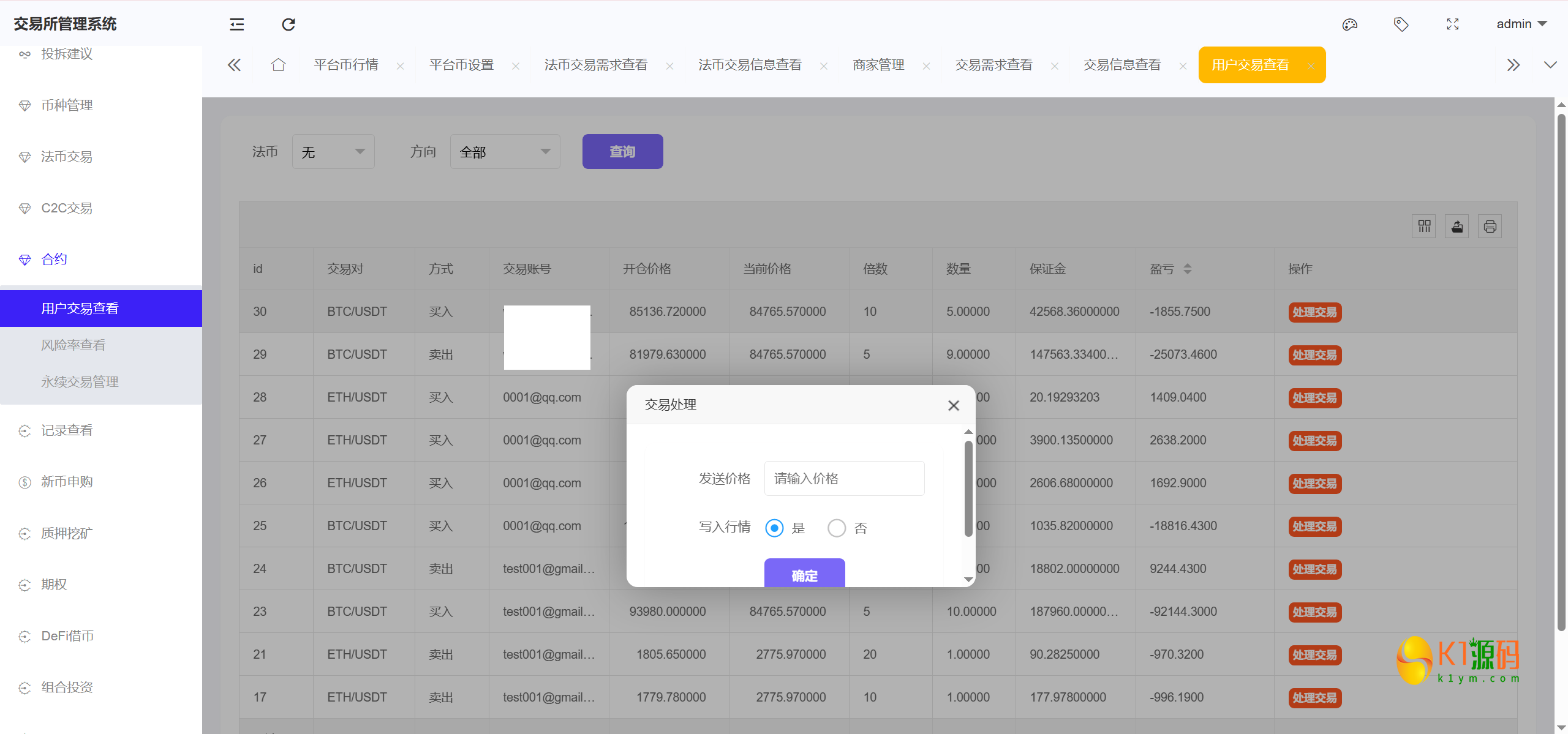1568x734 pixels.
Task: Print the table using the printer icon
Action: [1490, 226]
